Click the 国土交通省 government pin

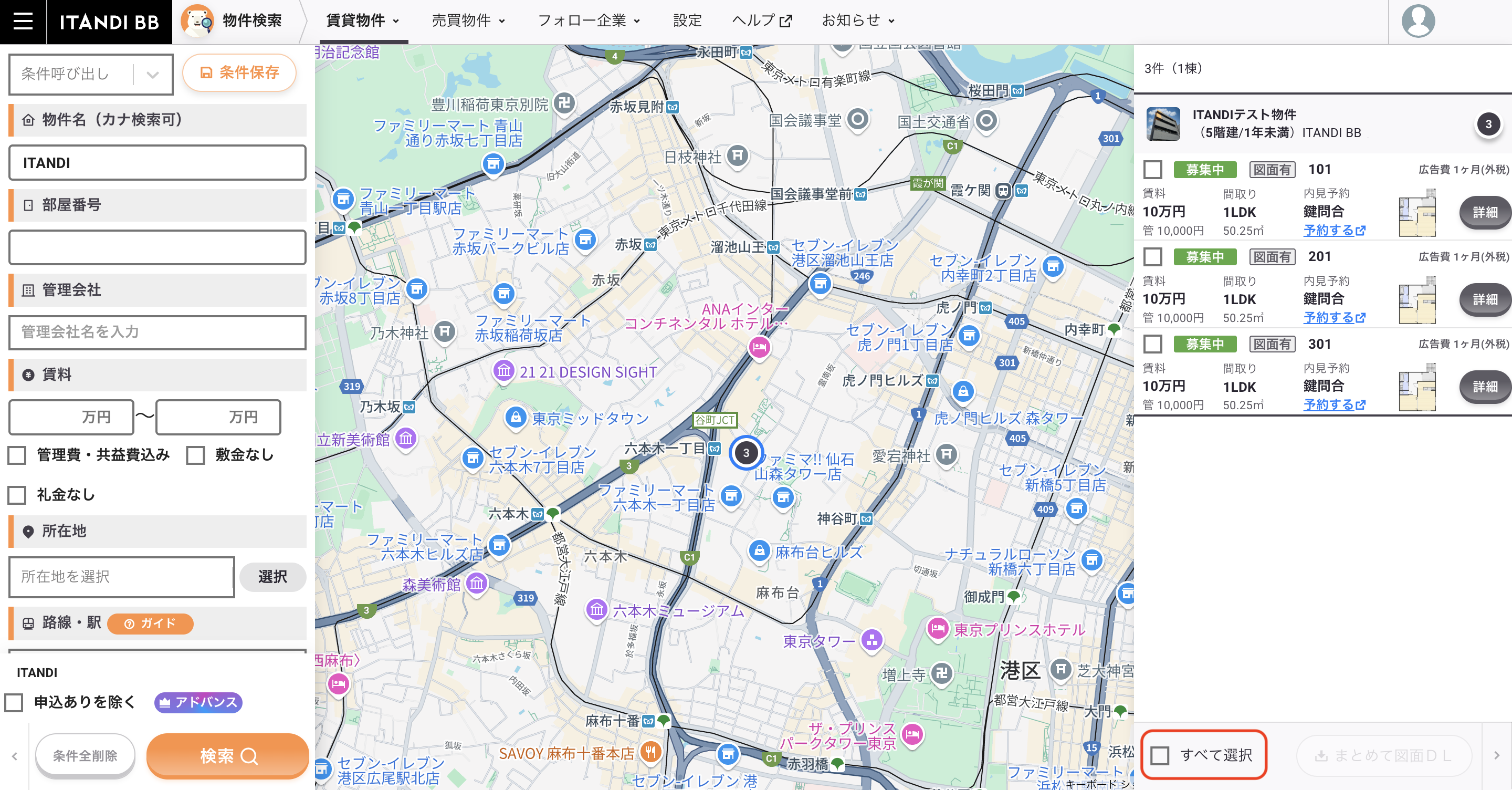point(986,120)
